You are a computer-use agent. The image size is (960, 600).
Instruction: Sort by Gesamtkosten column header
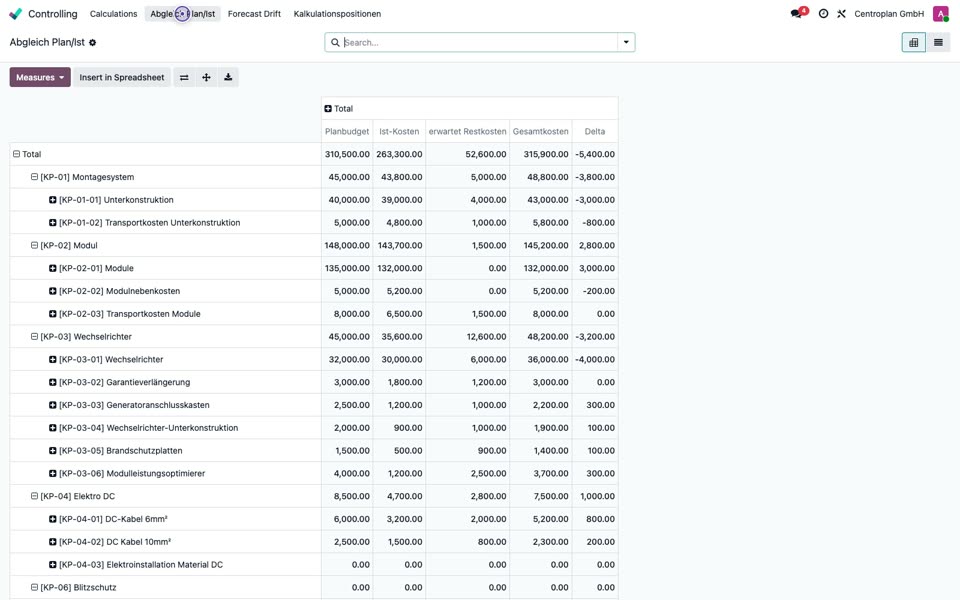541,131
